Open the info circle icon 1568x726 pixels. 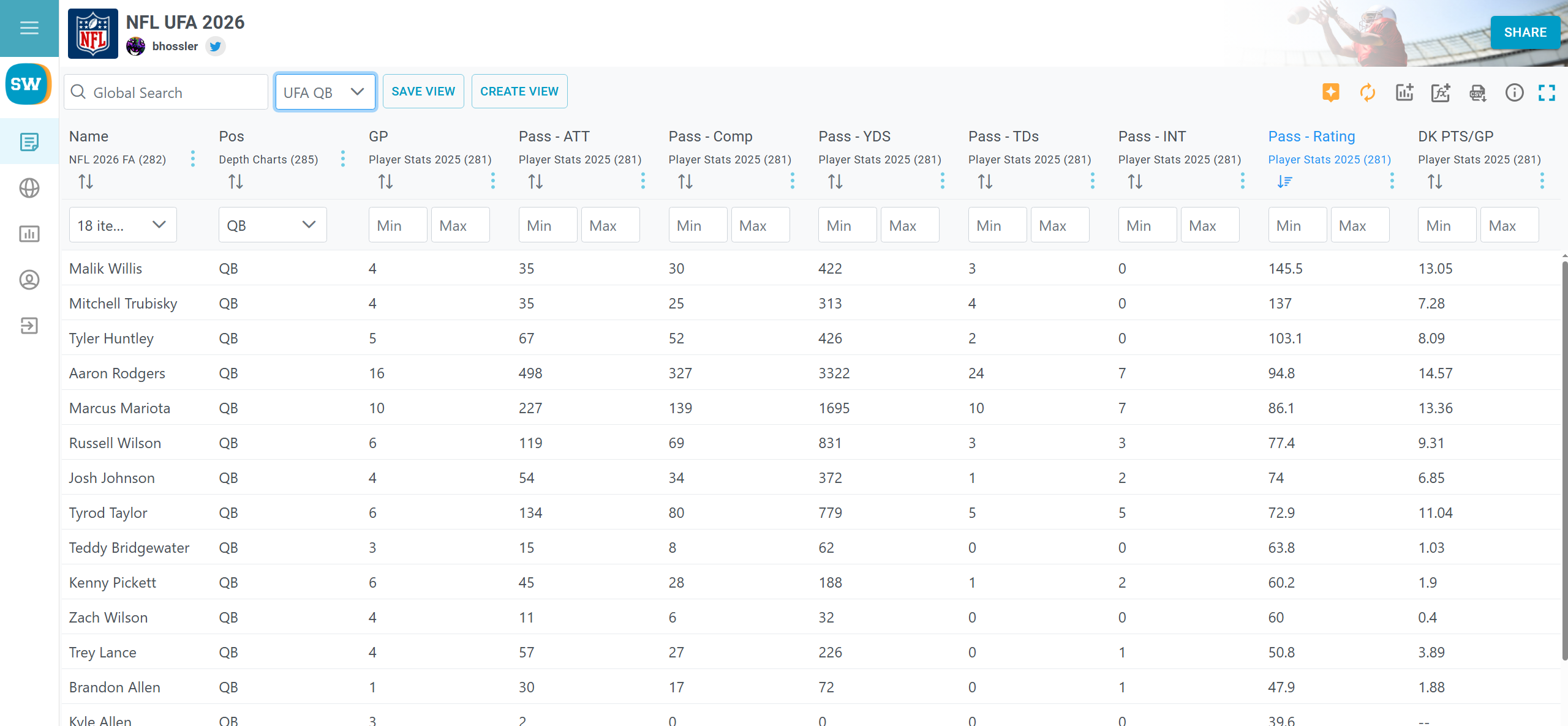1514,92
